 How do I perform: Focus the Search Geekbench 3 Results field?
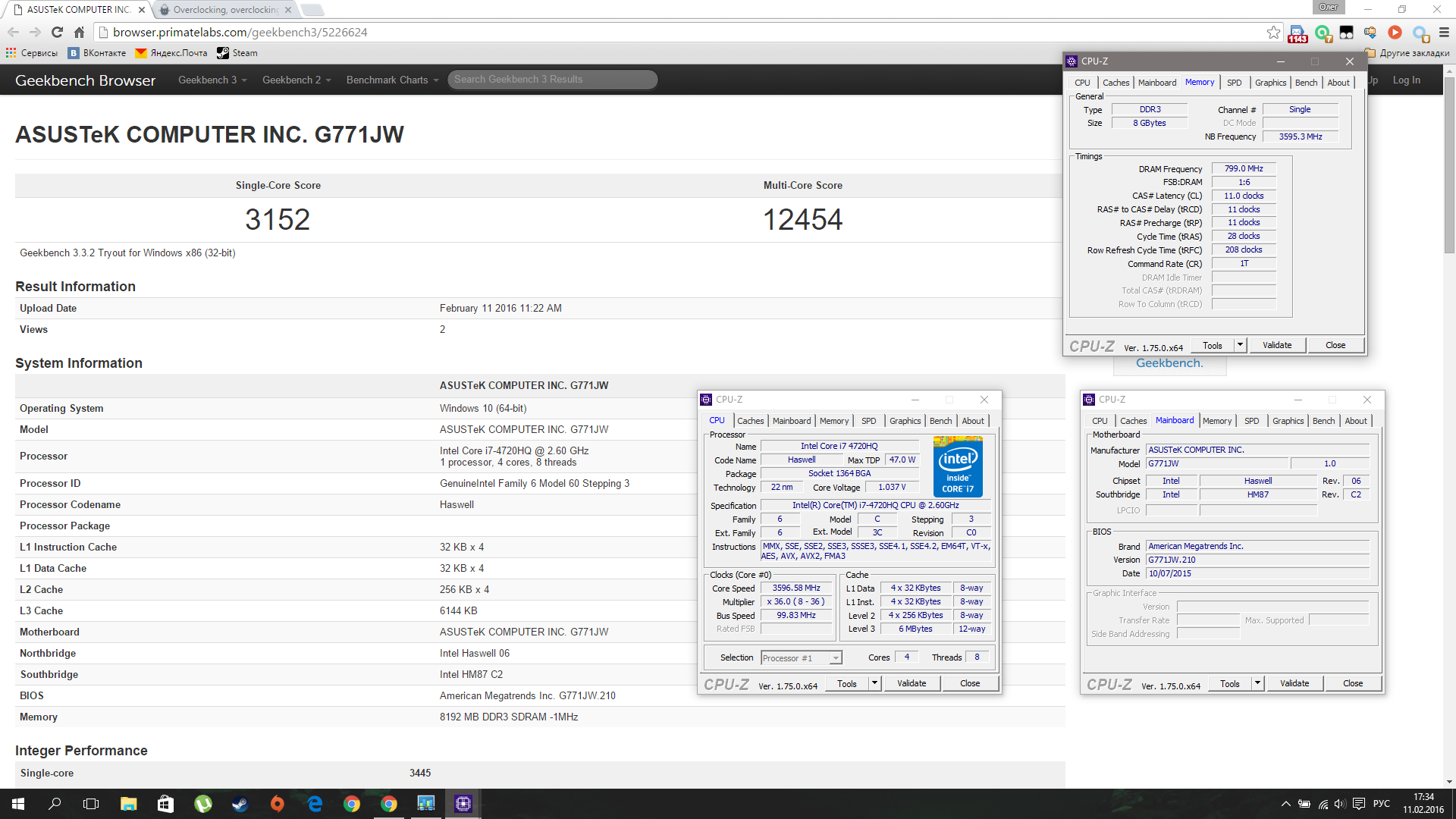point(552,80)
